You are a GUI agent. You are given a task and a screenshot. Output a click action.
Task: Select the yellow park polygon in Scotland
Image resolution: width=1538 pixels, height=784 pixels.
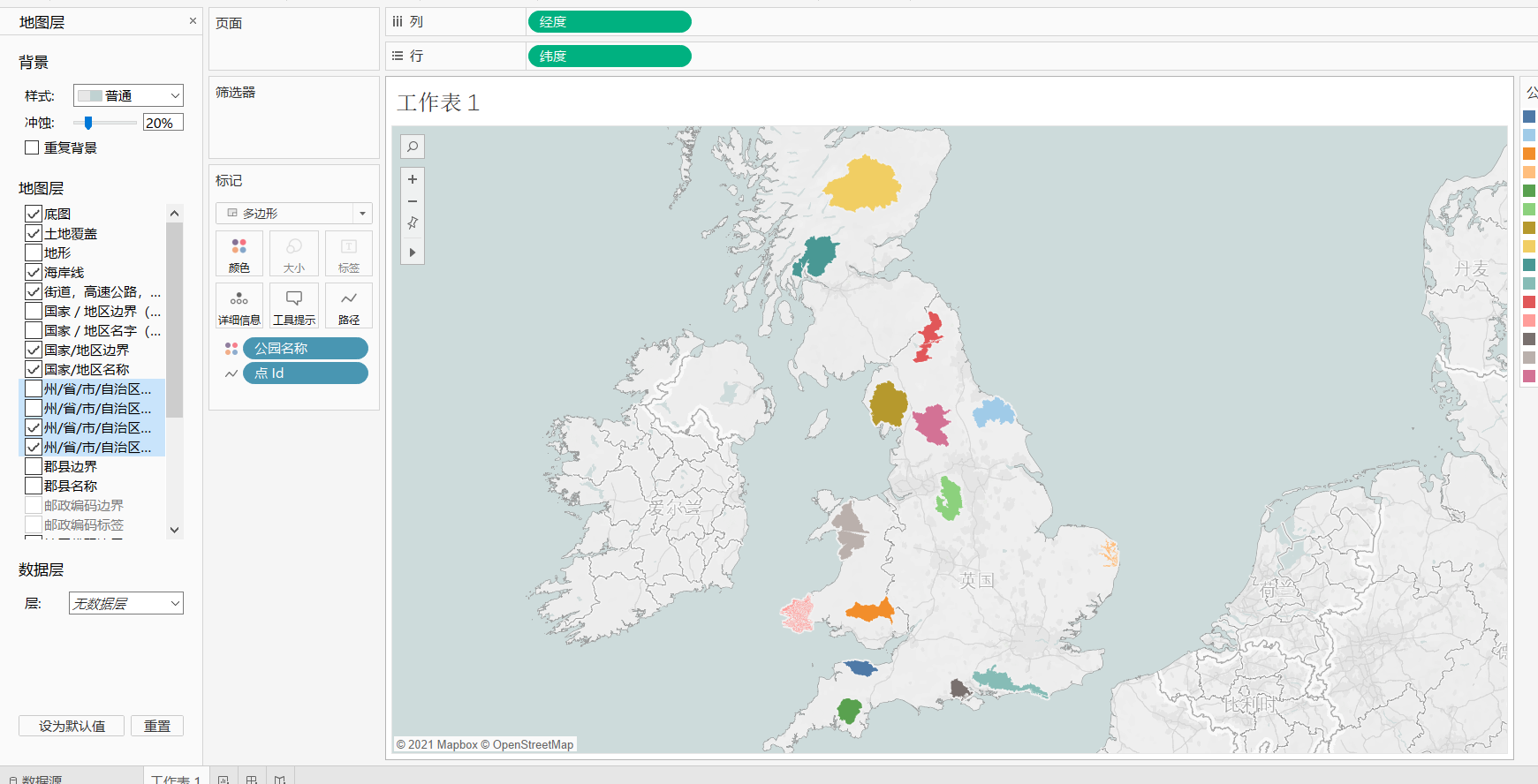click(x=862, y=184)
